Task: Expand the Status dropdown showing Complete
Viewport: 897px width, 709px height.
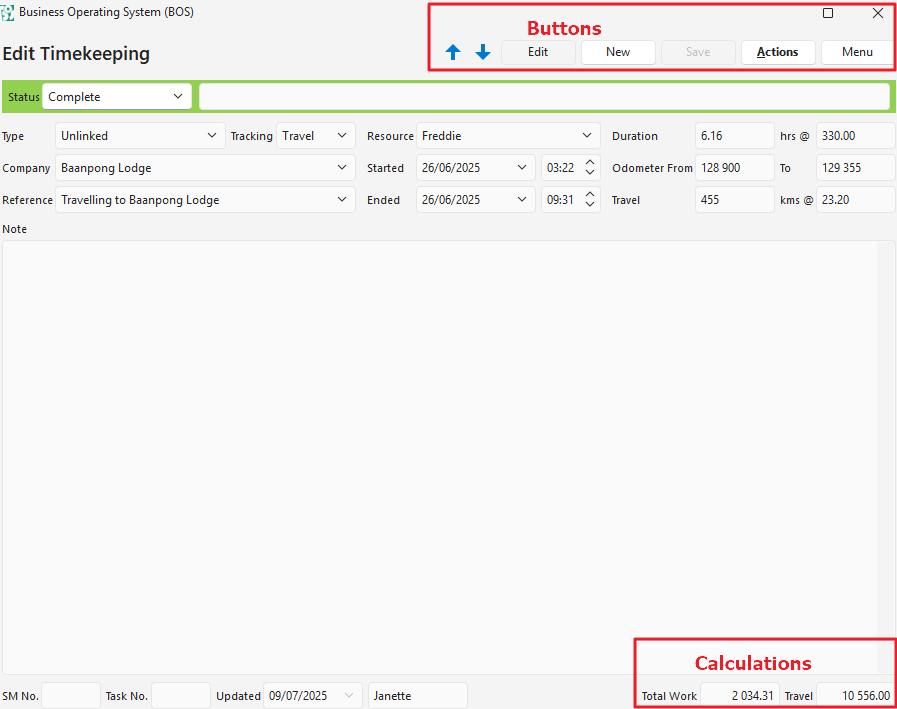Action: pyautogui.click(x=178, y=97)
